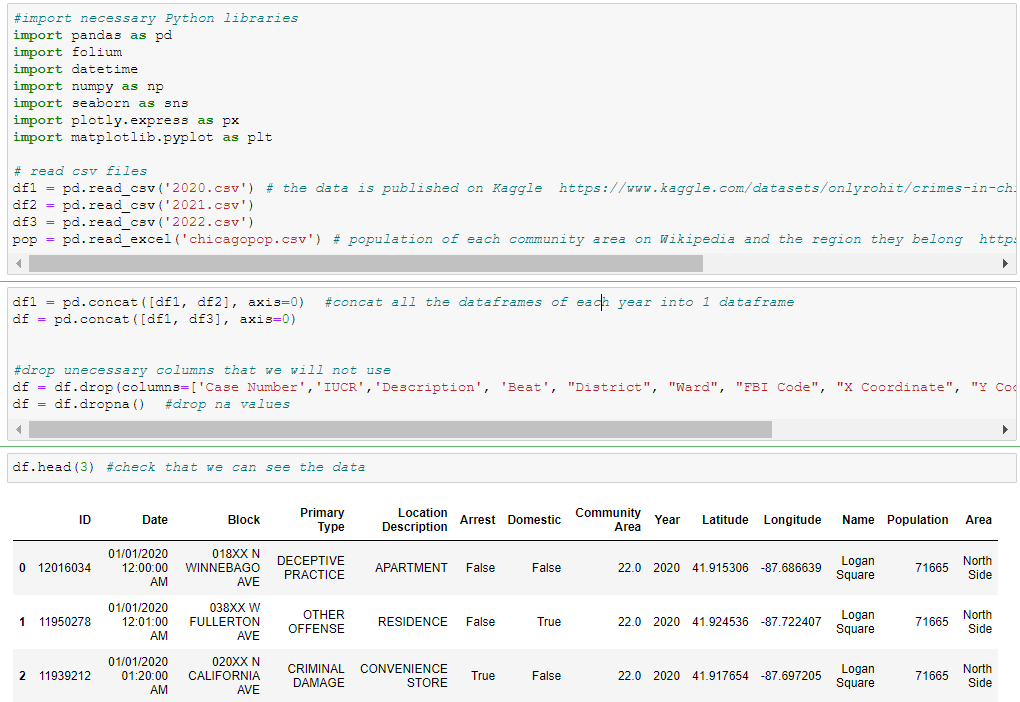Click the 018XX N WINNEBAGO AVE block cell
Viewport: 1020px width, 702px height.
[222, 568]
